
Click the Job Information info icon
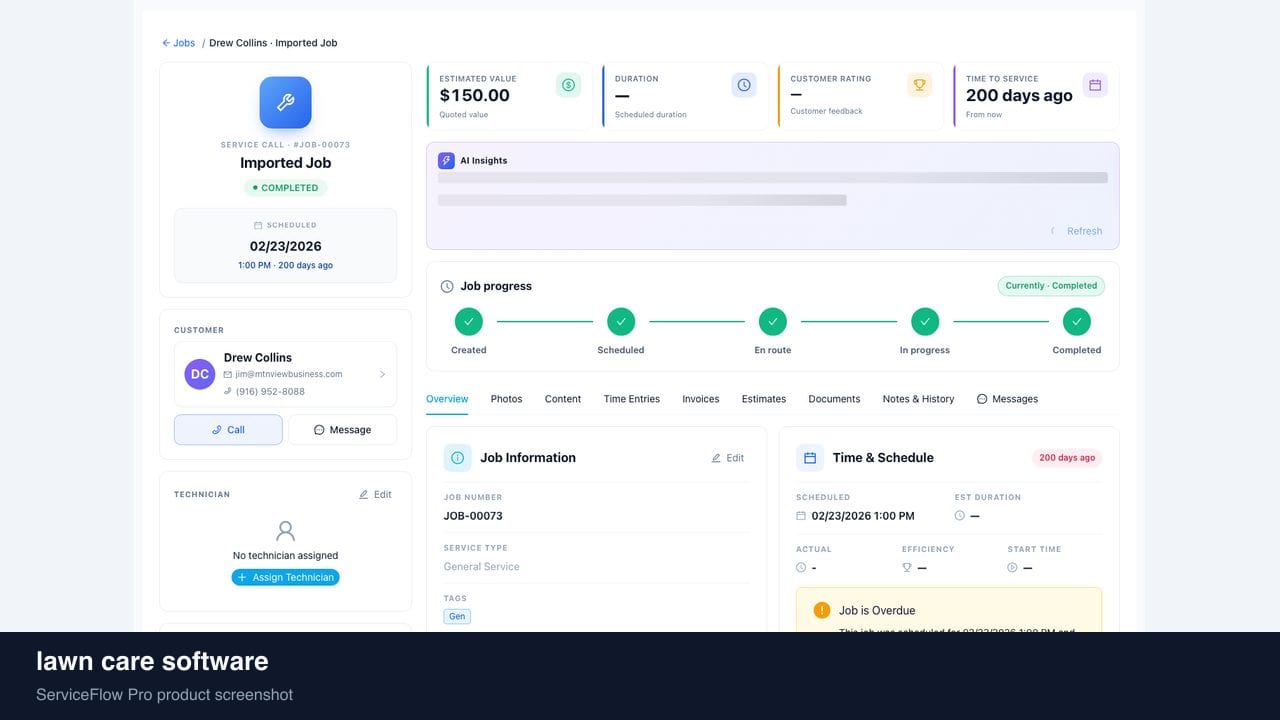pyautogui.click(x=458, y=458)
